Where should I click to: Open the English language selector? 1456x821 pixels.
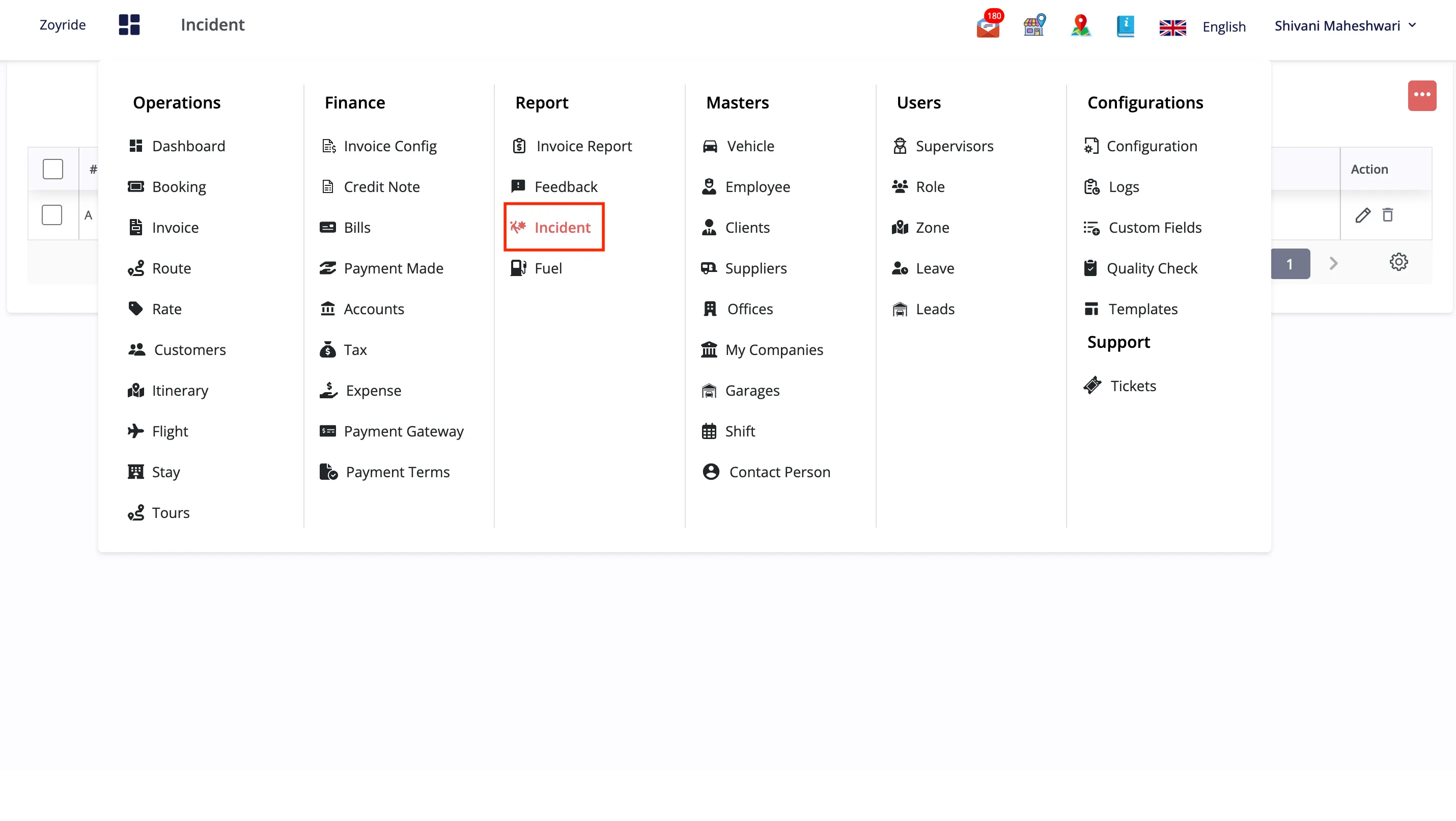pos(1224,26)
